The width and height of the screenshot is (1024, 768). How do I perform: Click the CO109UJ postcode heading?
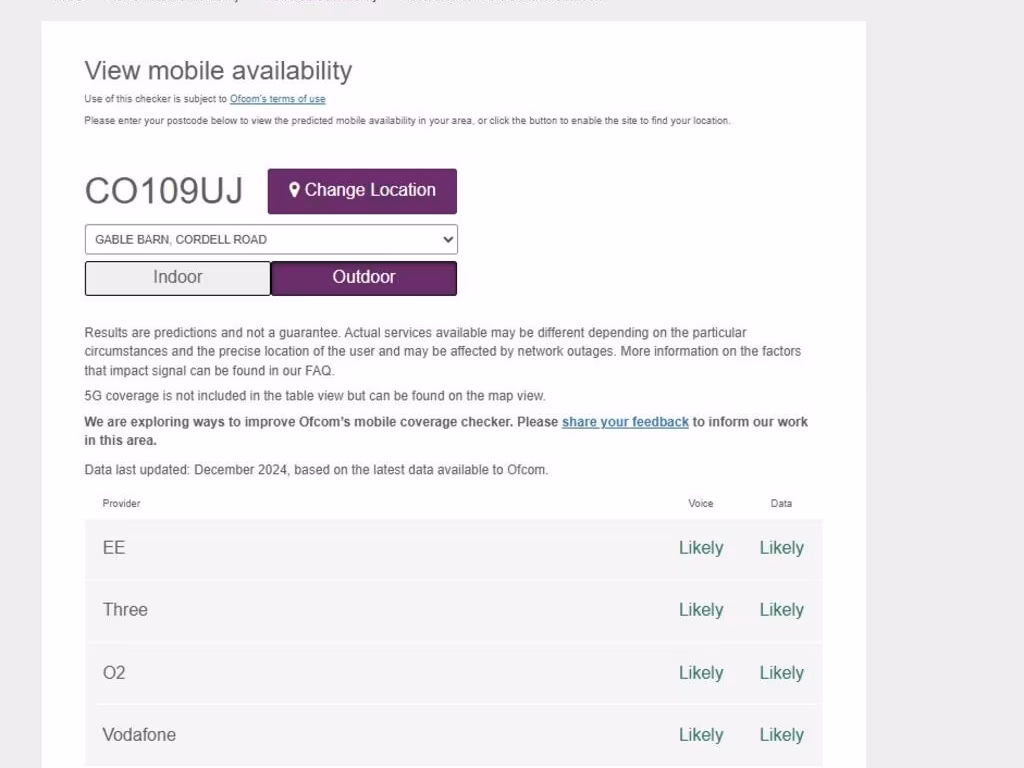point(164,191)
